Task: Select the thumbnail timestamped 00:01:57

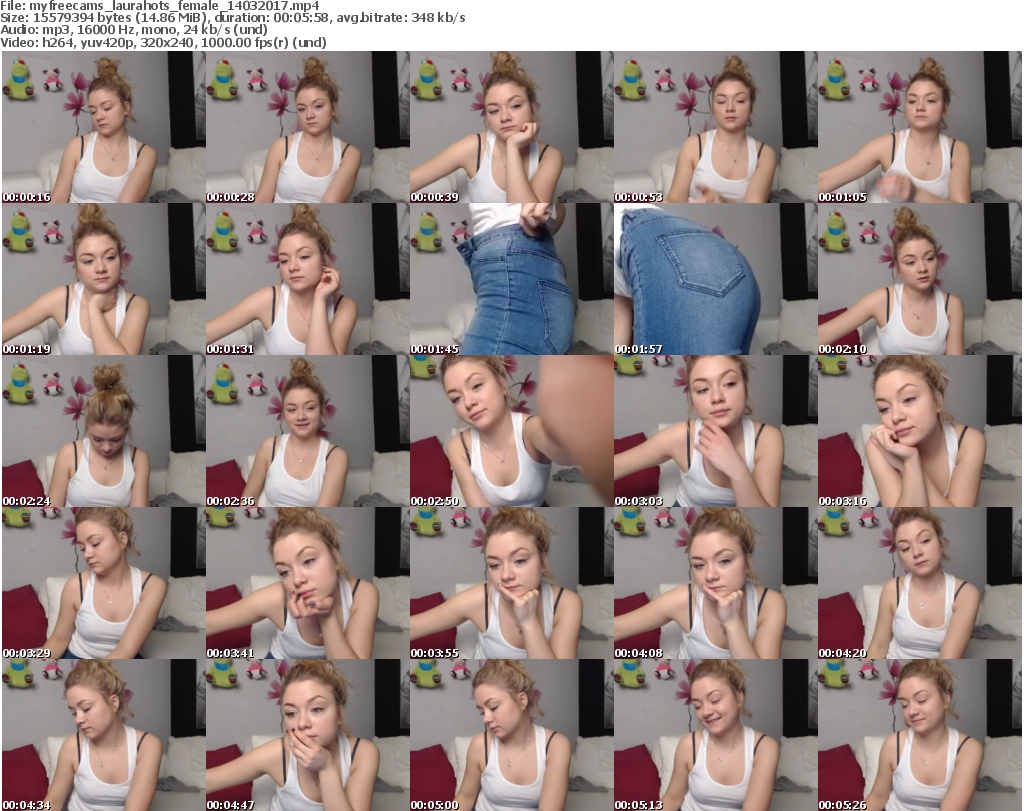Action: [x=716, y=279]
